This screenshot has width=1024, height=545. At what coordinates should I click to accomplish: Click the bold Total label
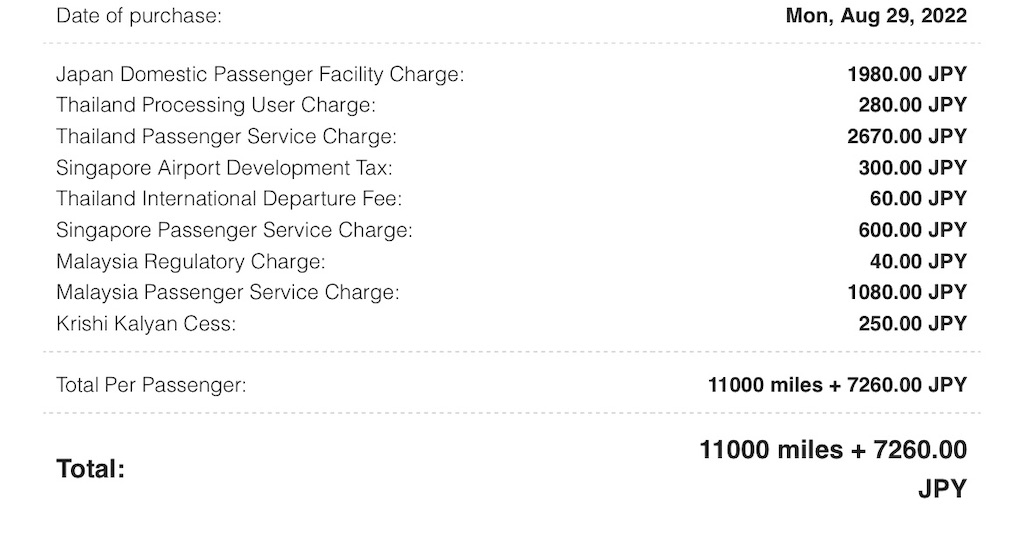[91, 469]
